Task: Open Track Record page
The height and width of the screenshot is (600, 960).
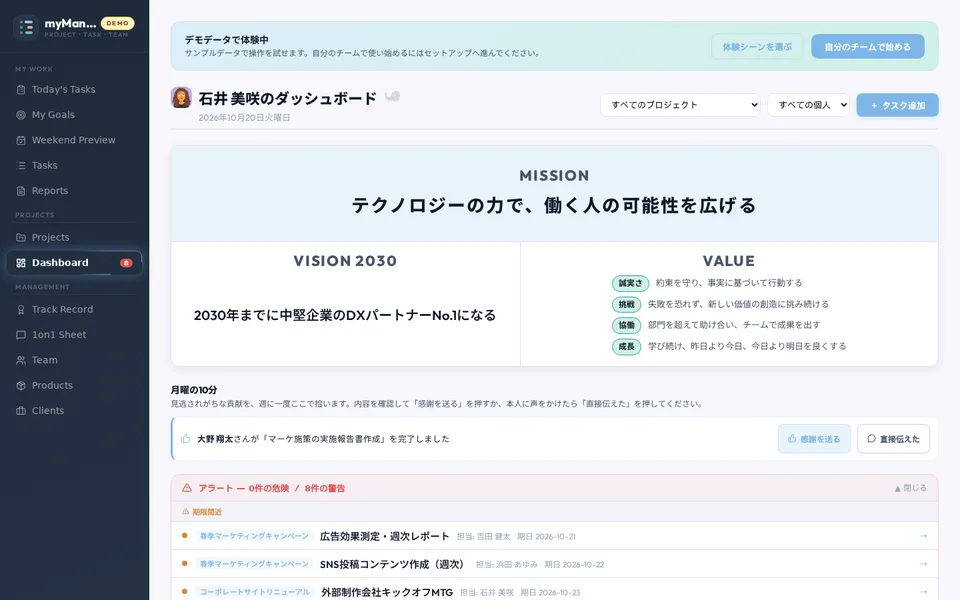Action: [74, 310]
